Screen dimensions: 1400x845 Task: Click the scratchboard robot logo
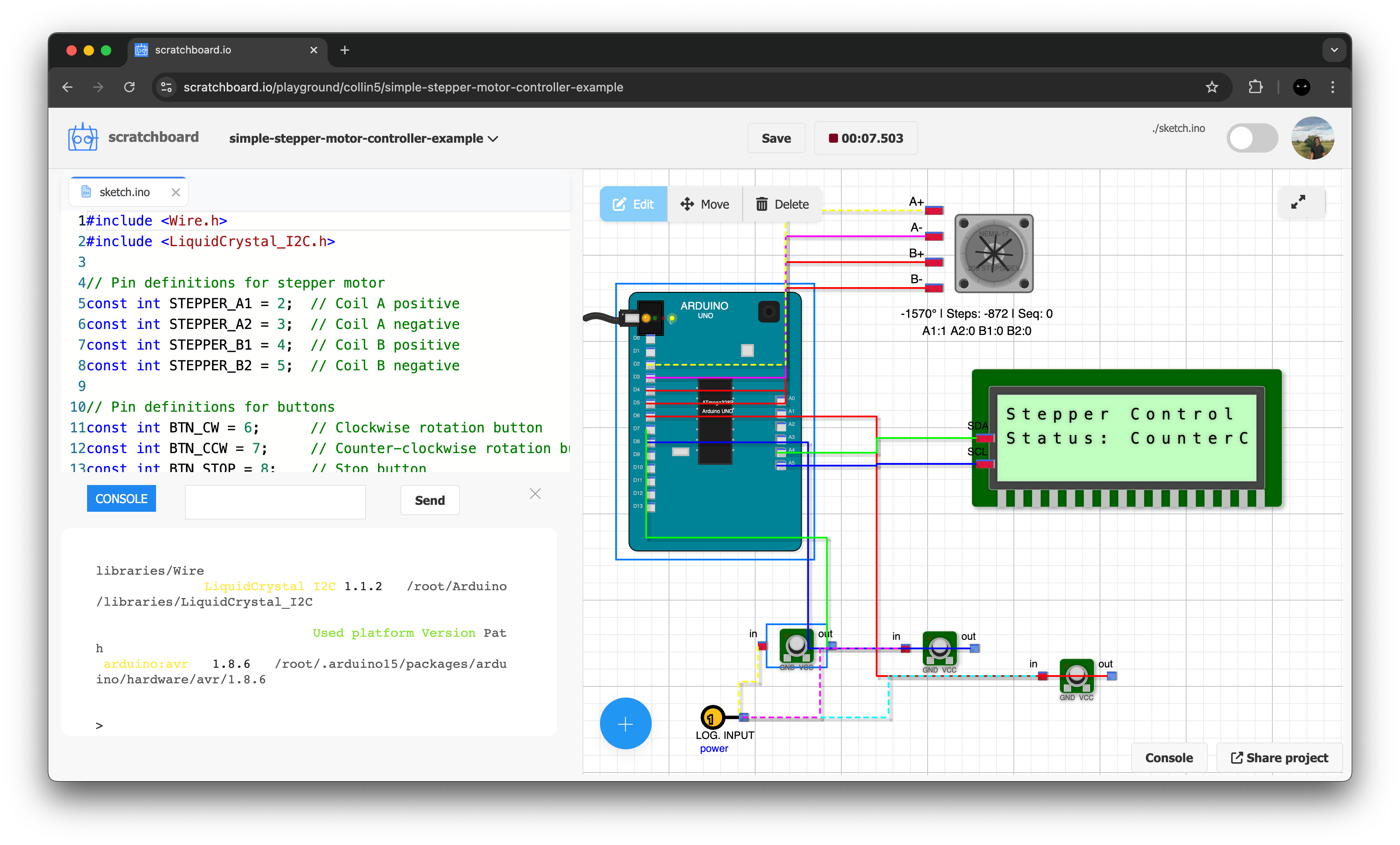pos(83,138)
